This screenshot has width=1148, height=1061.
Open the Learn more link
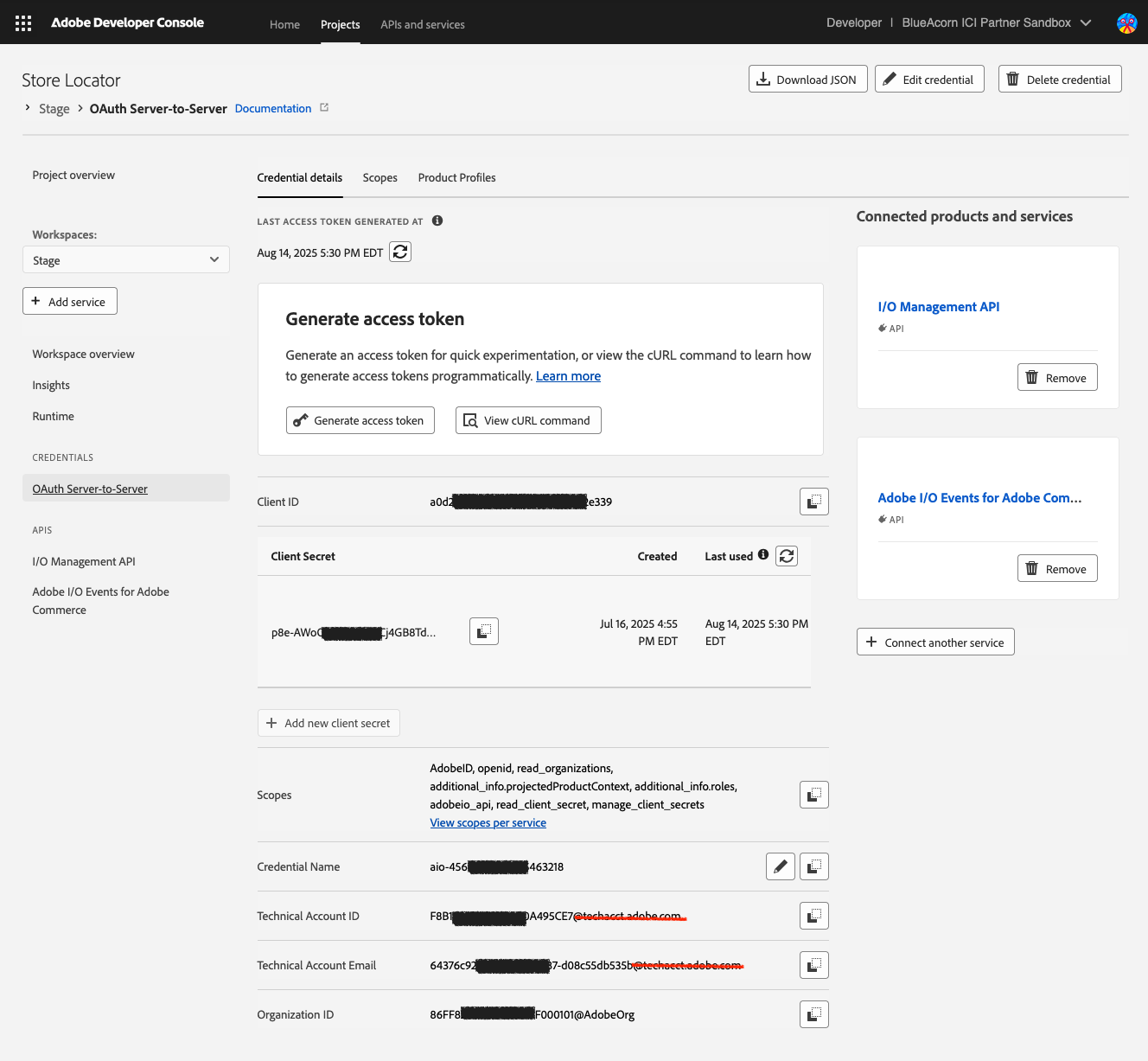coord(568,376)
